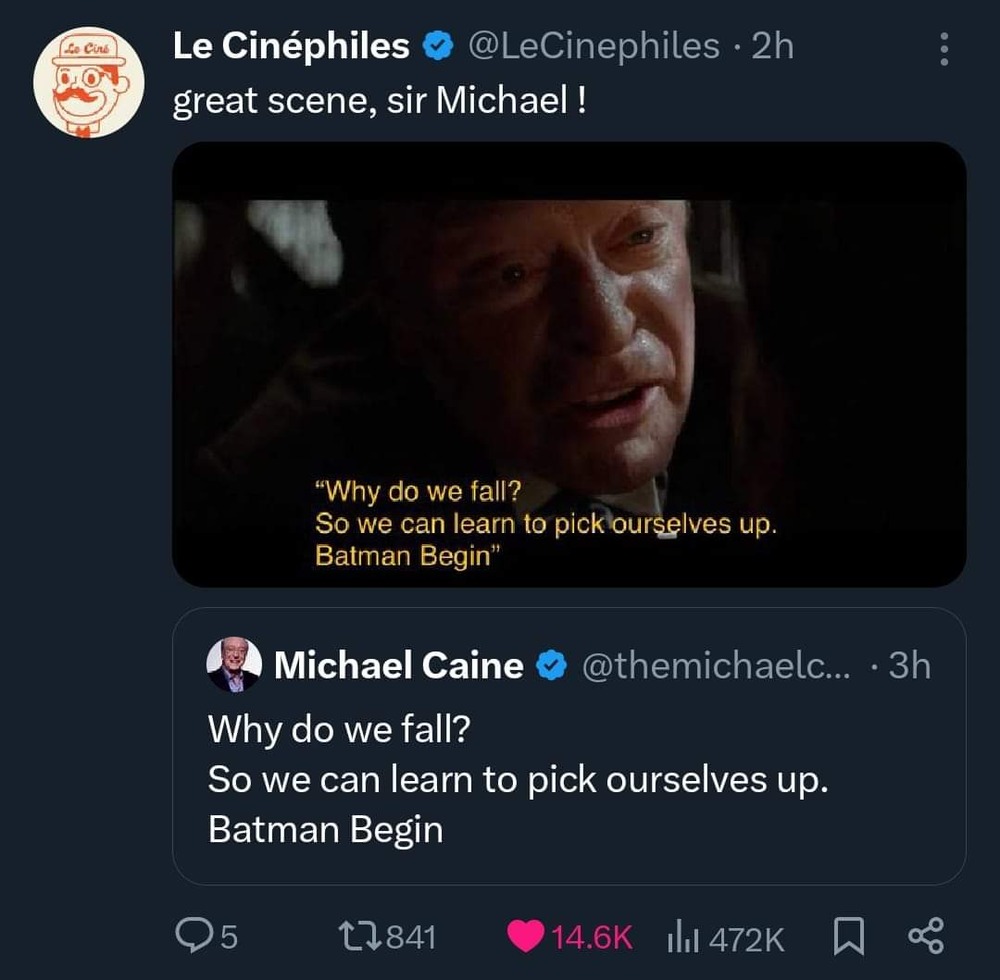The image size is (1000, 980).
Task: Open Michael Caine's small profile picture
Action: pyautogui.click(x=234, y=665)
